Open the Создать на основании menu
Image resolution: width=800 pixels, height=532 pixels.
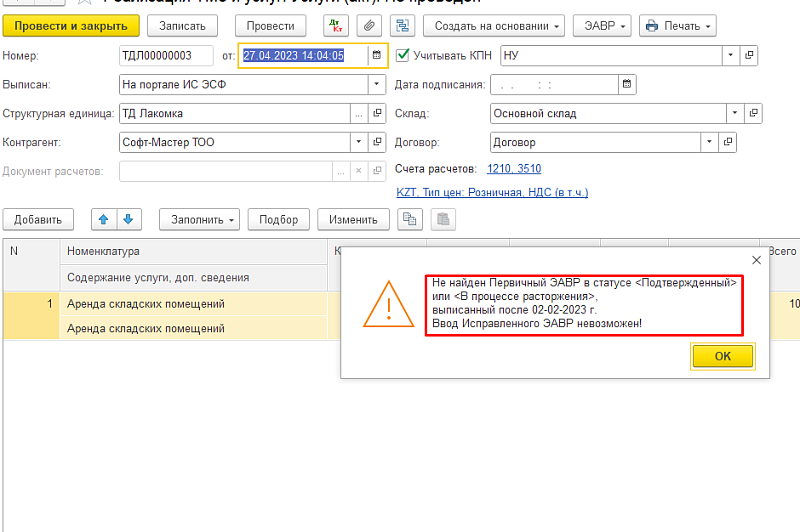493,25
